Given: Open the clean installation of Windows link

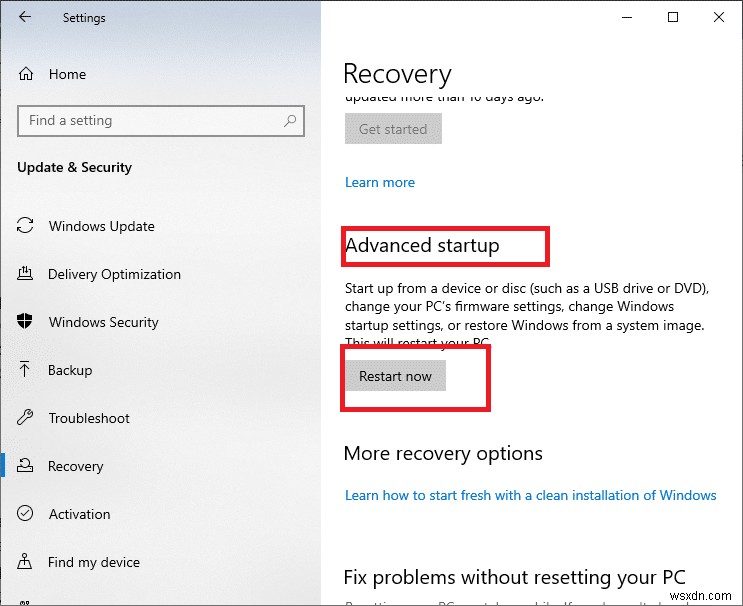Looking at the screenshot, I should click(x=530, y=495).
